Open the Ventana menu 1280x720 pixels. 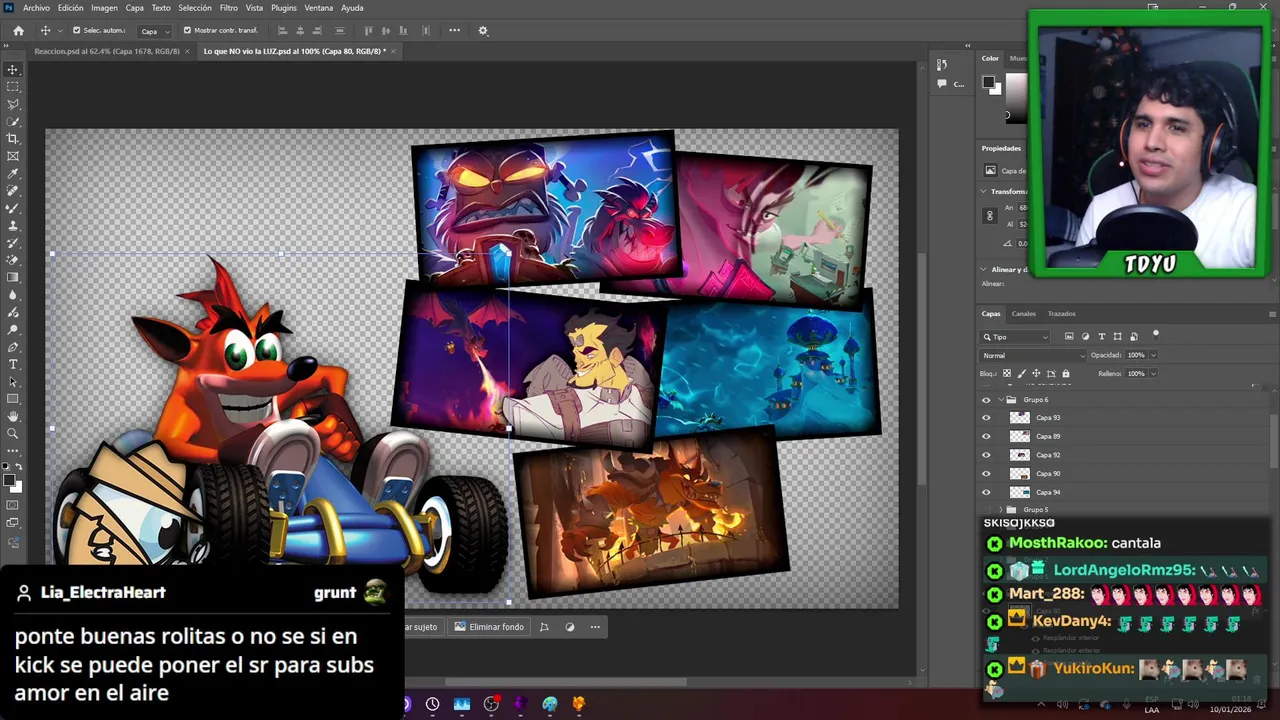tap(319, 8)
